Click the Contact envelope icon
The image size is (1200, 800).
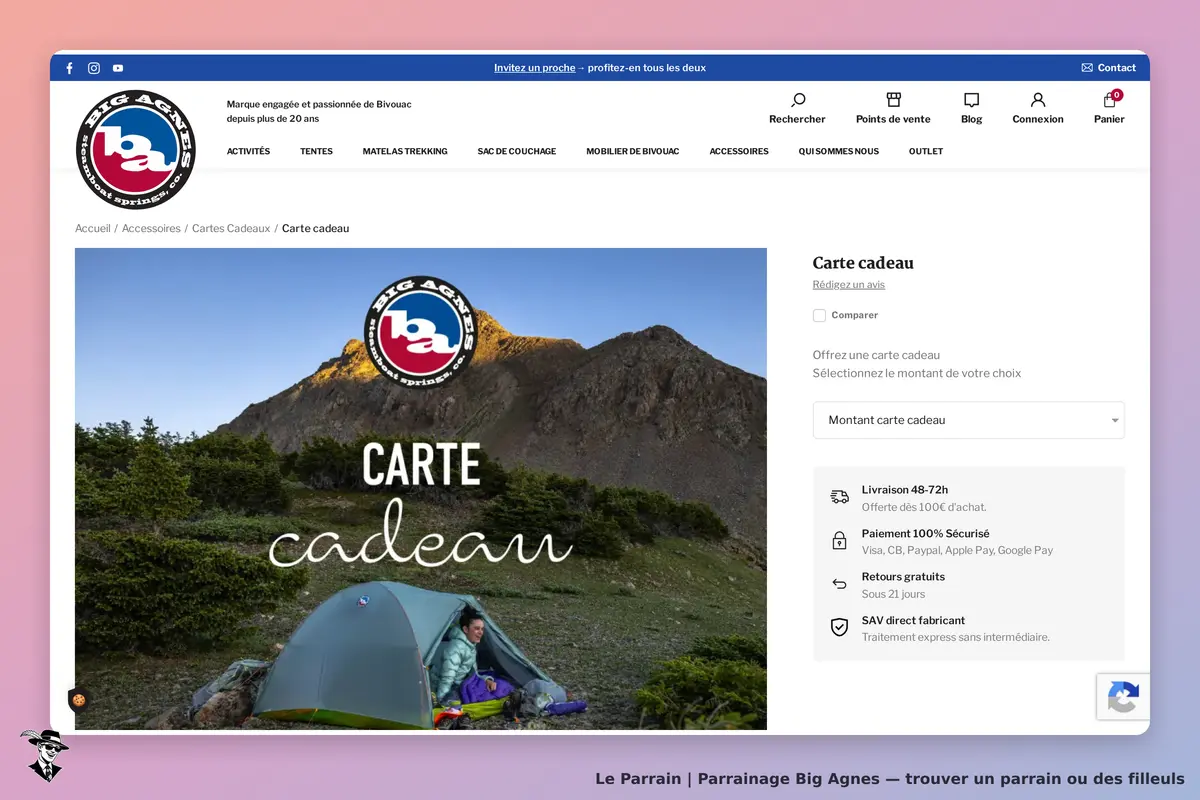1087,68
